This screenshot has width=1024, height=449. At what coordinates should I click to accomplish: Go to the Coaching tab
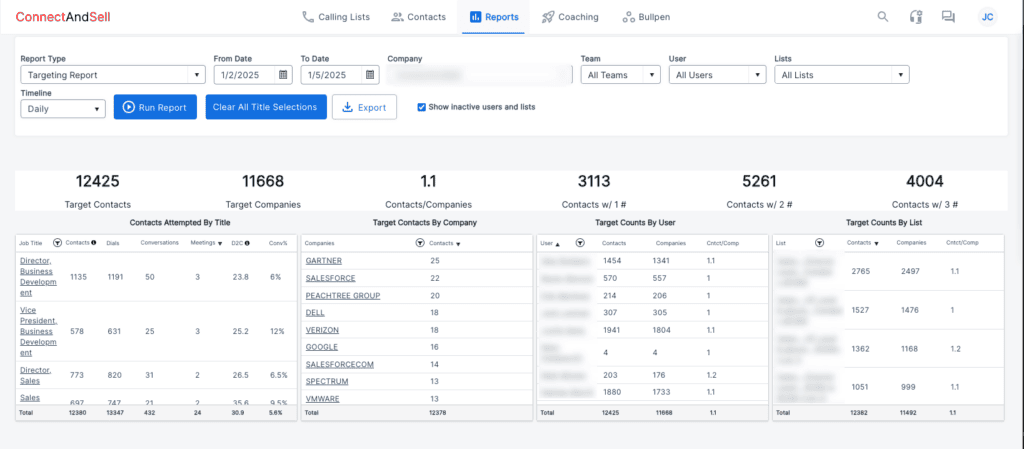[569, 17]
